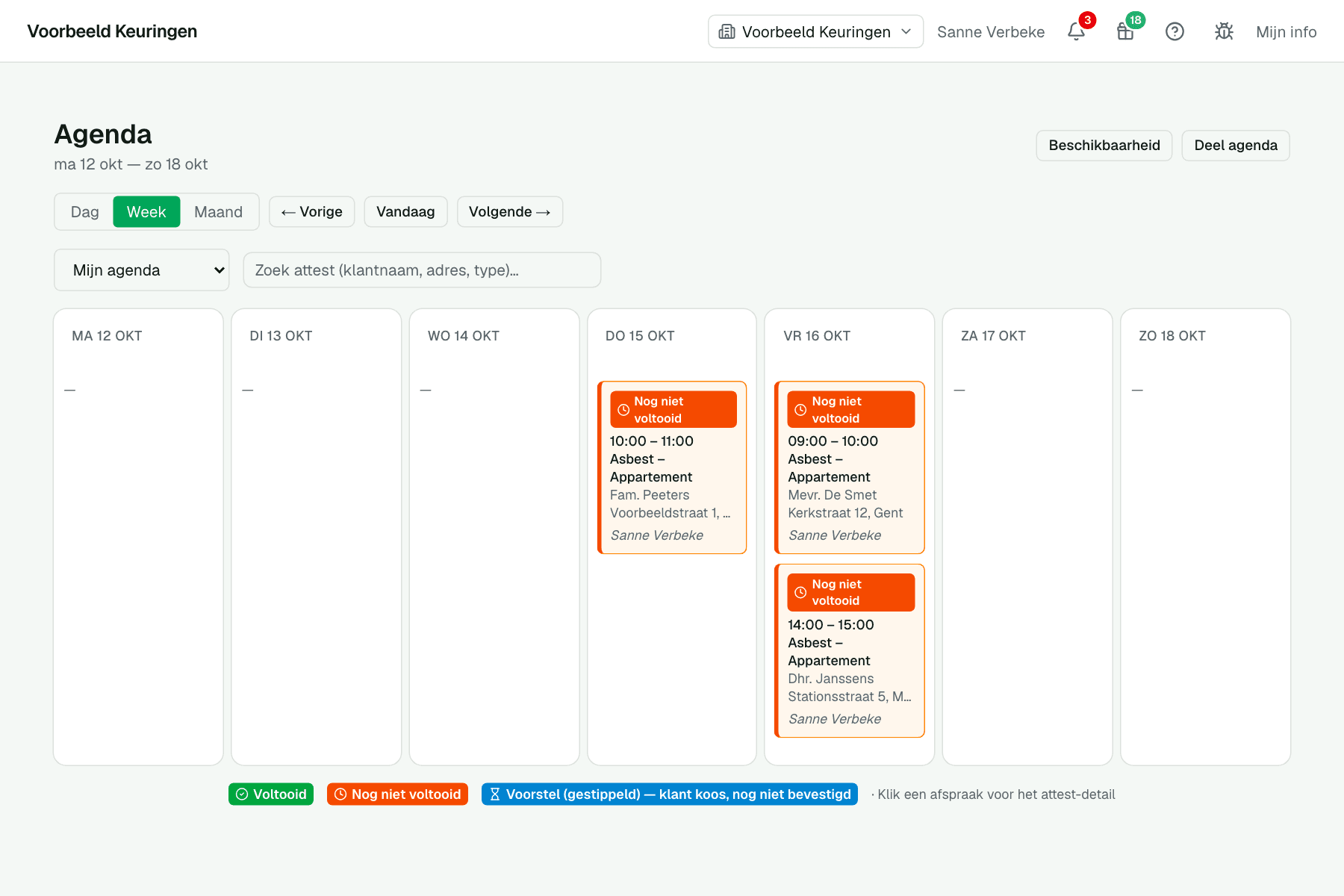Open the notifications bell icon
The width and height of the screenshot is (1344, 896).
[1076, 31]
